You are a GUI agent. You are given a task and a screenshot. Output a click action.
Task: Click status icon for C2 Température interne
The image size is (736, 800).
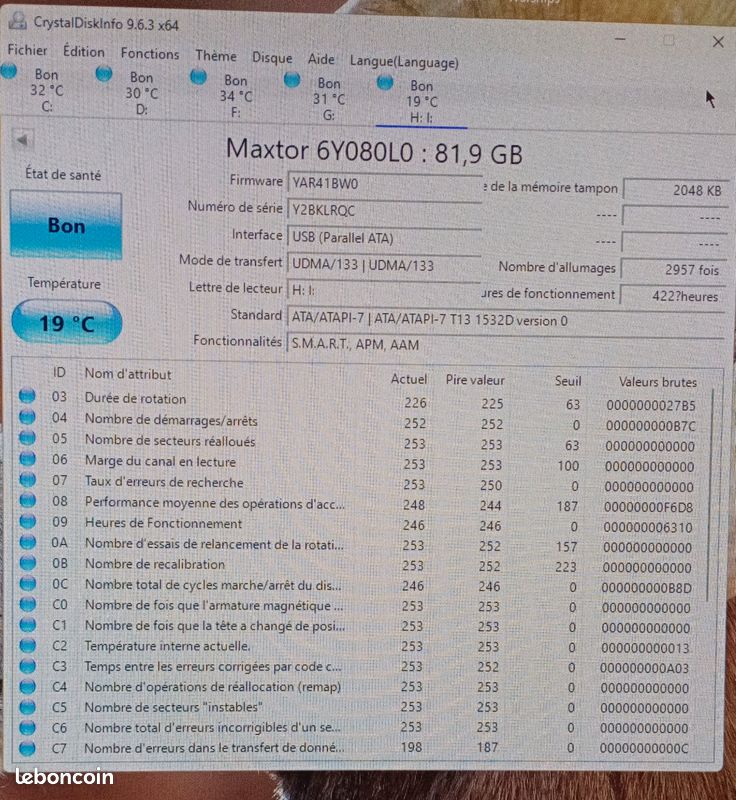[x=28, y=645]
